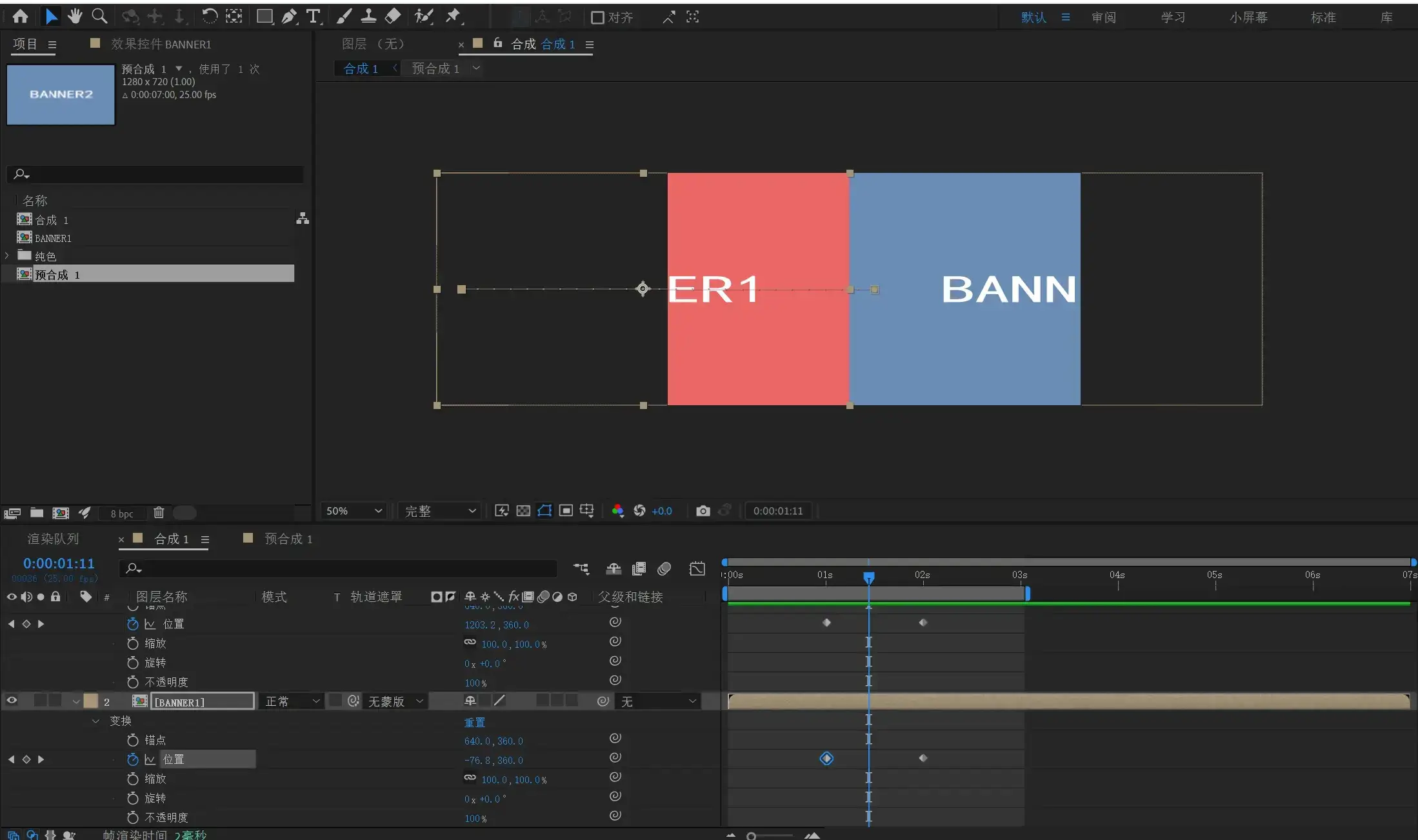This screenshot has height=840, width=1418.
Task: Select the Roto Brush tool
Action: point(423,17)
